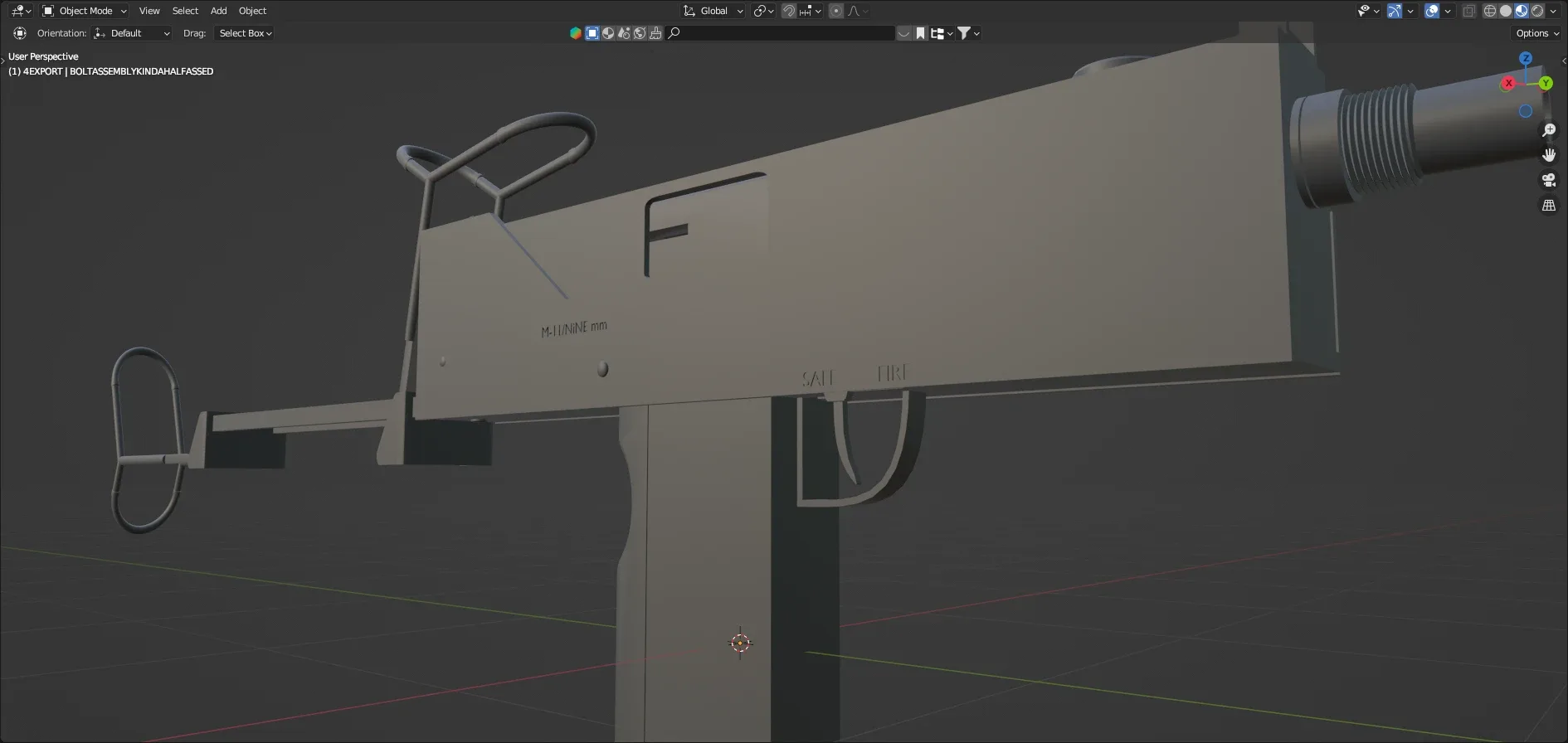Viewport: 1568px width, 743px height.
Task: Open the overlays settings dropdown arrow
Action: pyautogui.click(x=1448, y=11)
